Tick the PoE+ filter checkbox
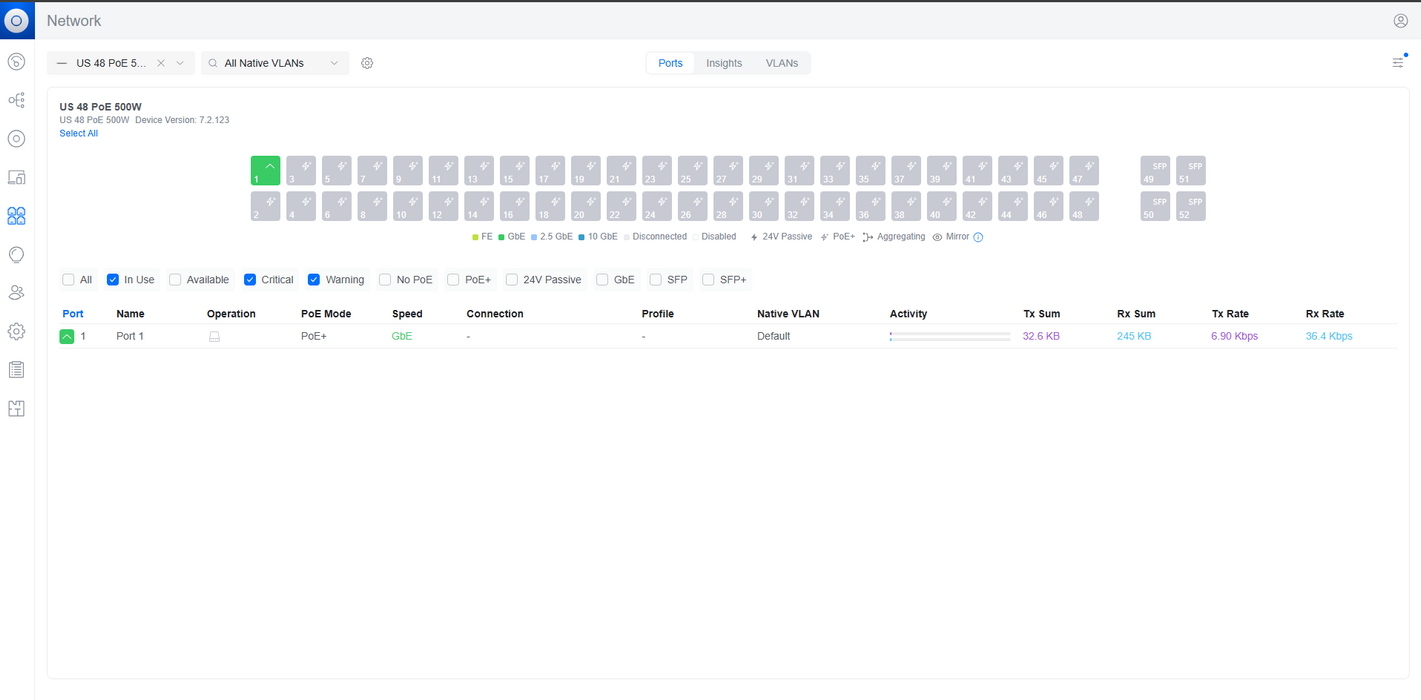 (x=453, y=280)
